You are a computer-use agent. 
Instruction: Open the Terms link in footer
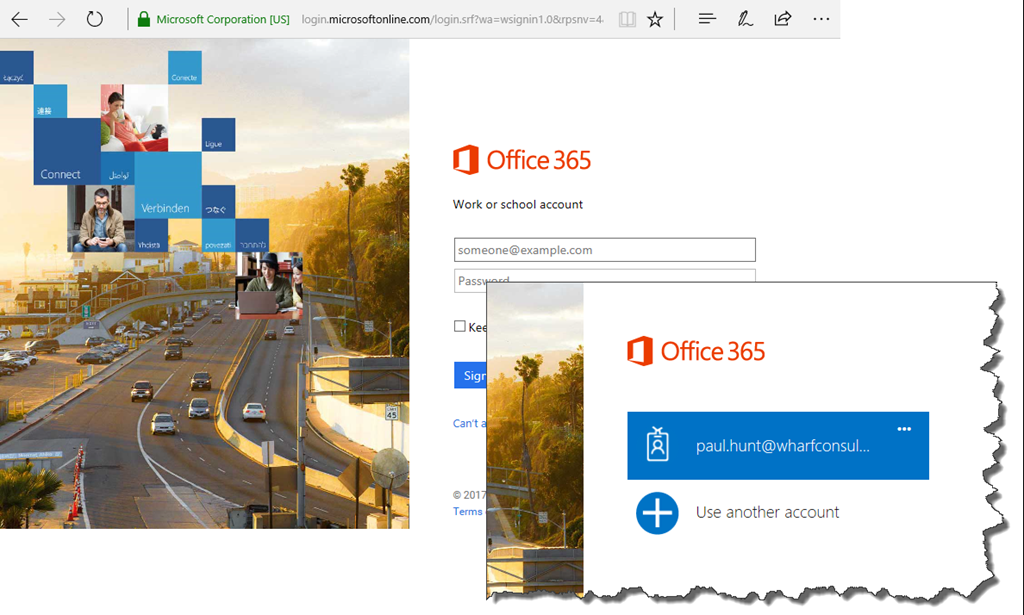click(467, 511)
